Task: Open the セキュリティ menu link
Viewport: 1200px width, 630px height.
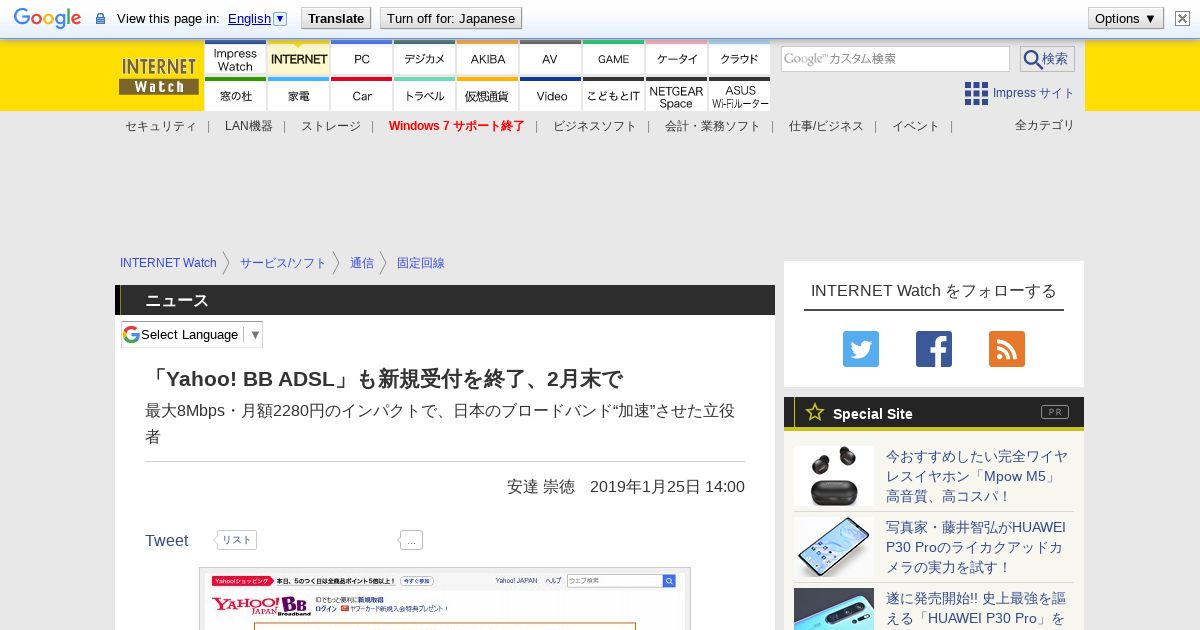Action: pos(160,126)
